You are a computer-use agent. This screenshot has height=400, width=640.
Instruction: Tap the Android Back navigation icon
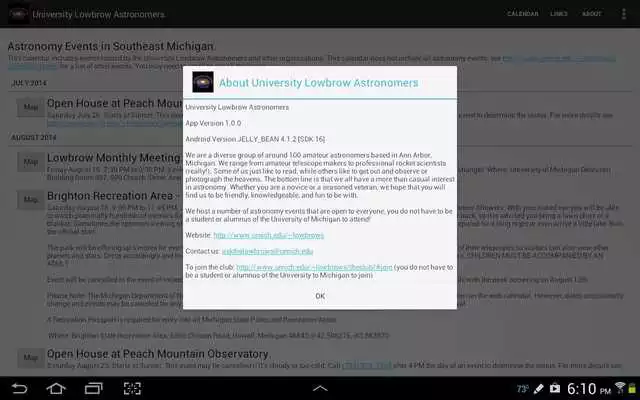[19, 388]
